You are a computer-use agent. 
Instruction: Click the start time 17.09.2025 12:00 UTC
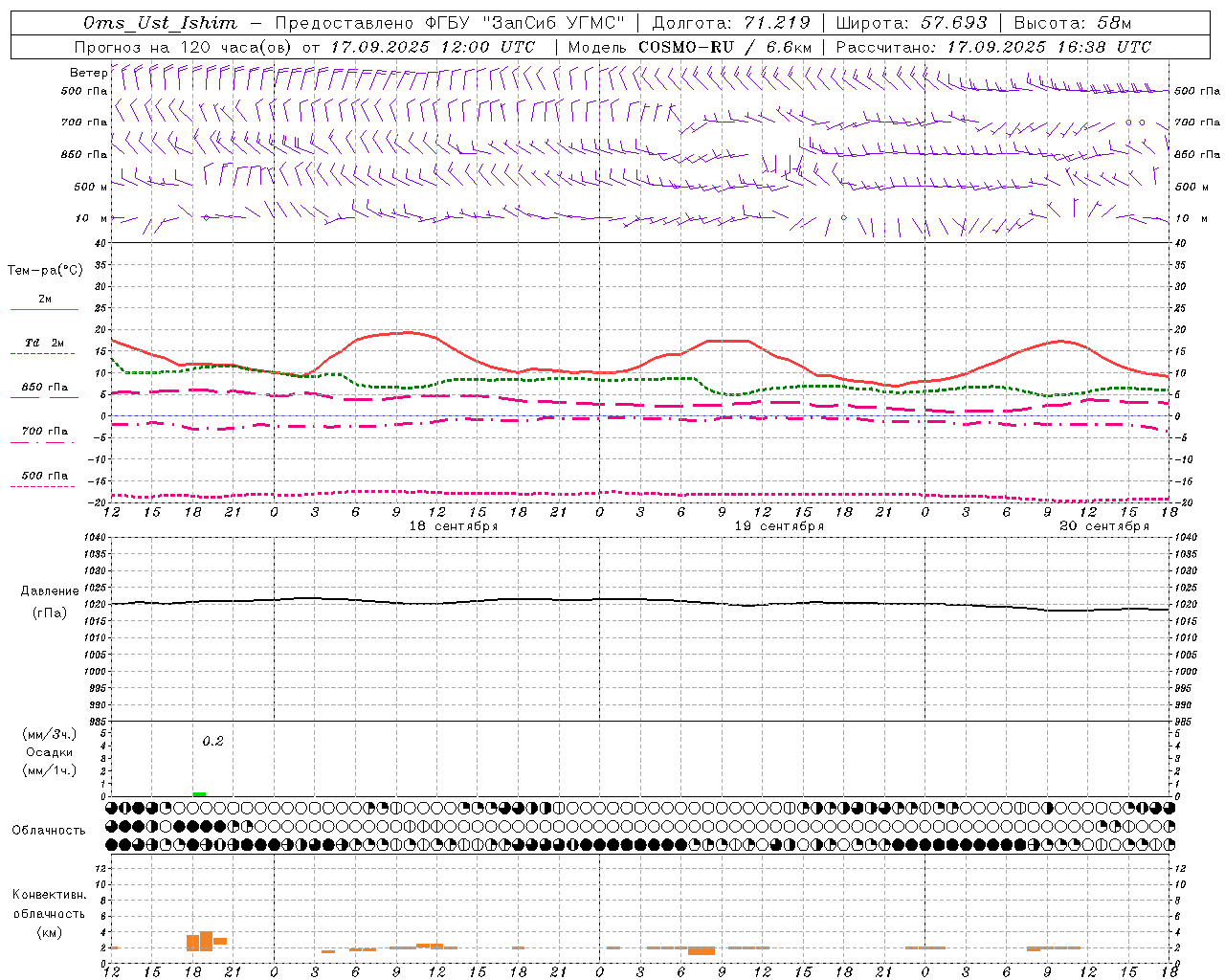click(433, 47)
